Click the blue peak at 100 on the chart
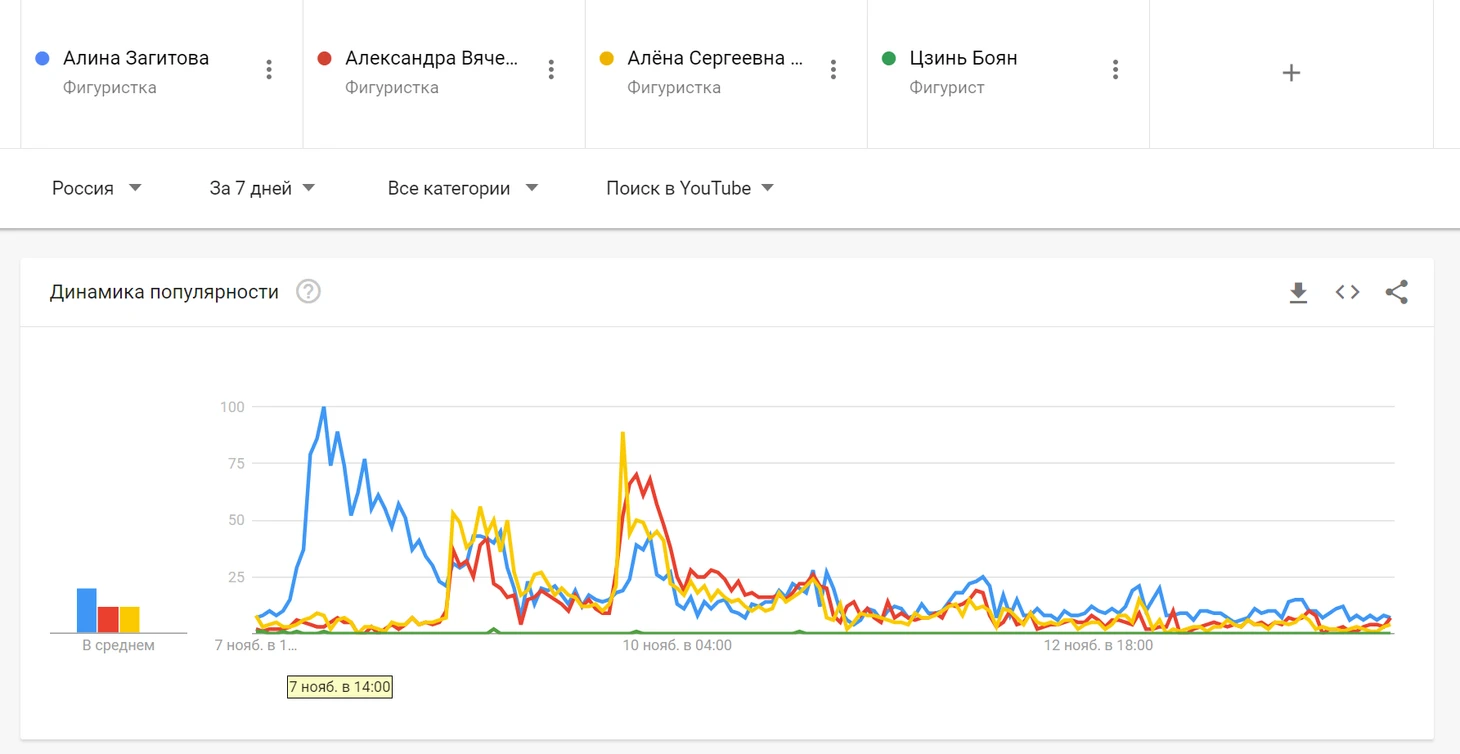This screenshot has width=1460, height=754. tap(323, 407)
